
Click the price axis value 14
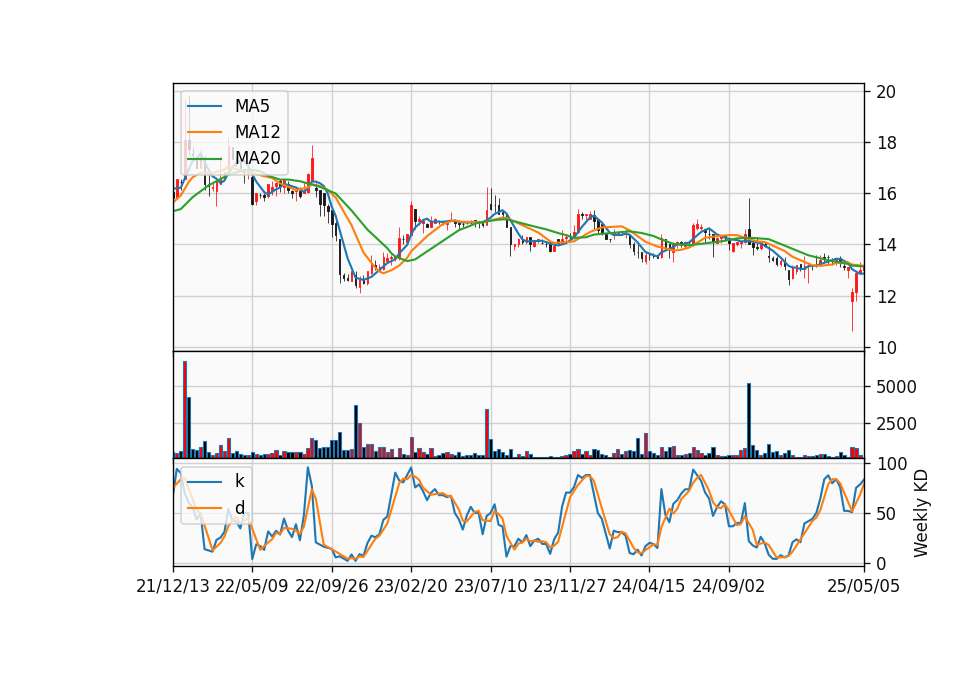click(886, 246)
